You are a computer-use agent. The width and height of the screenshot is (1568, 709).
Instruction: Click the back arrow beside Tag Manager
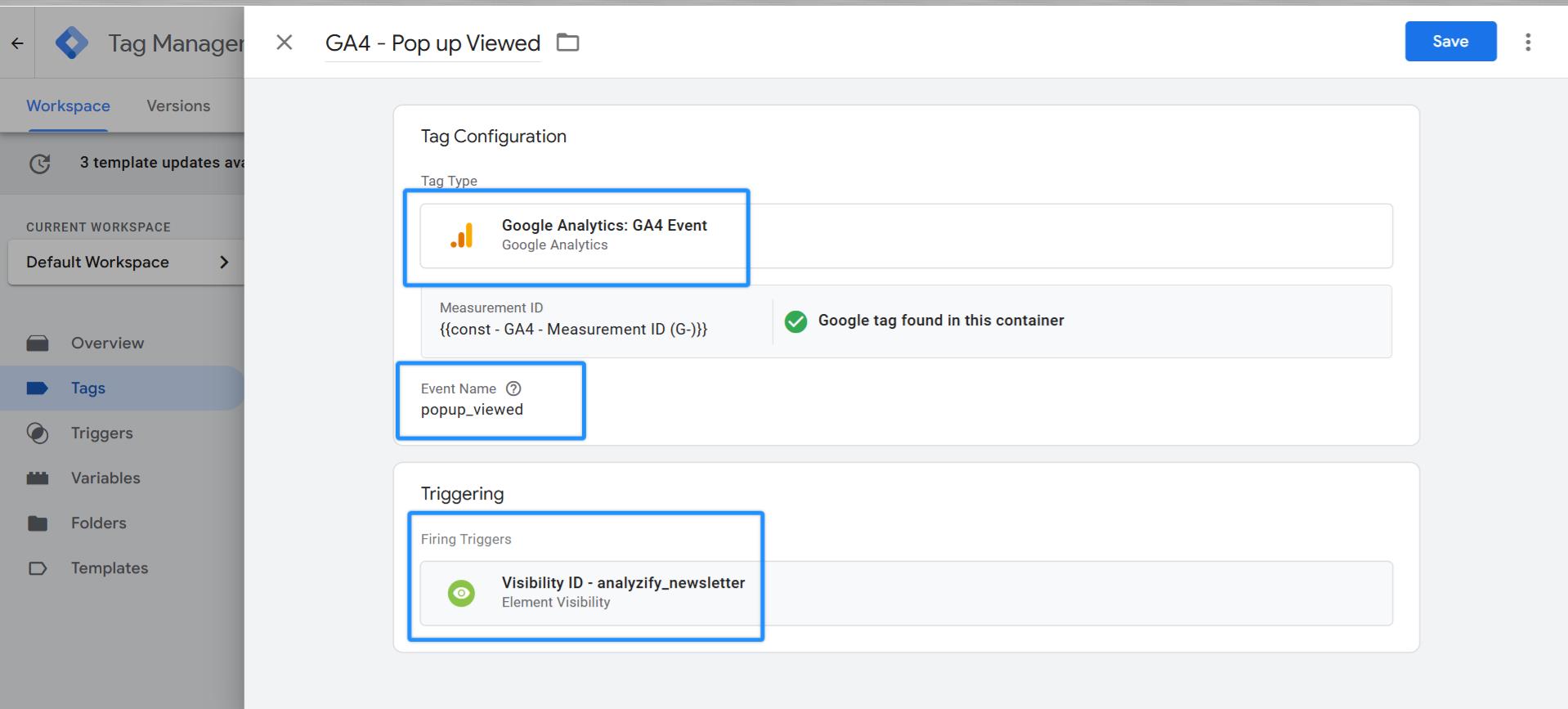(17, 43)
